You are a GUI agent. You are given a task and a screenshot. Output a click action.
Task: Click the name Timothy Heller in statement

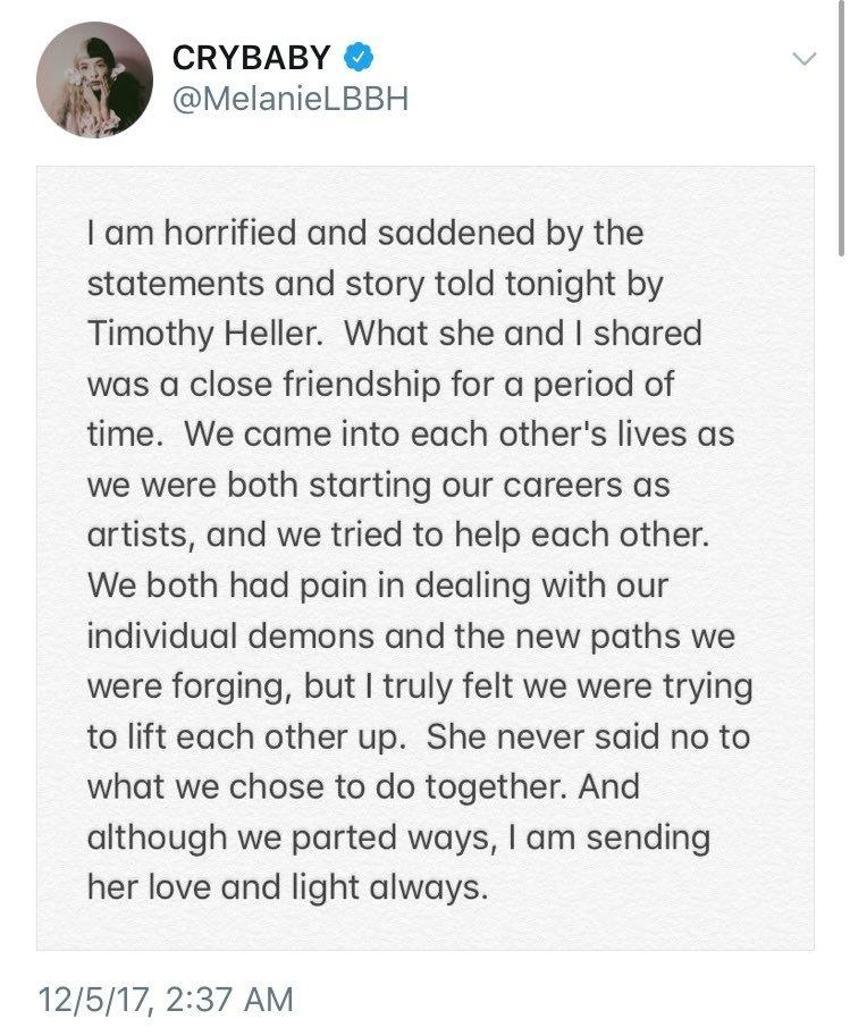coord(204,334)
